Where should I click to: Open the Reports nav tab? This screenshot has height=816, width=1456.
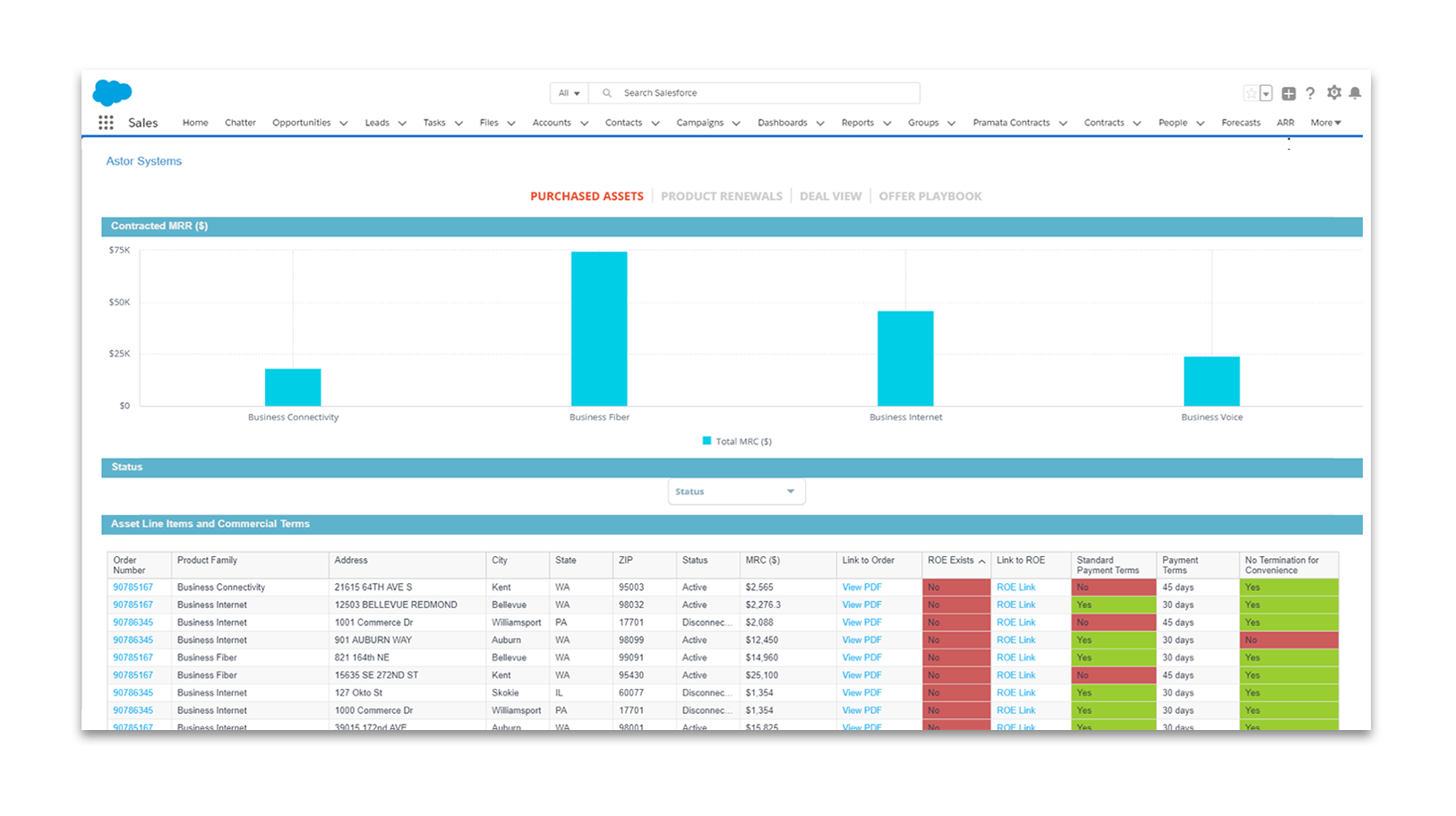tap(858, 123)
